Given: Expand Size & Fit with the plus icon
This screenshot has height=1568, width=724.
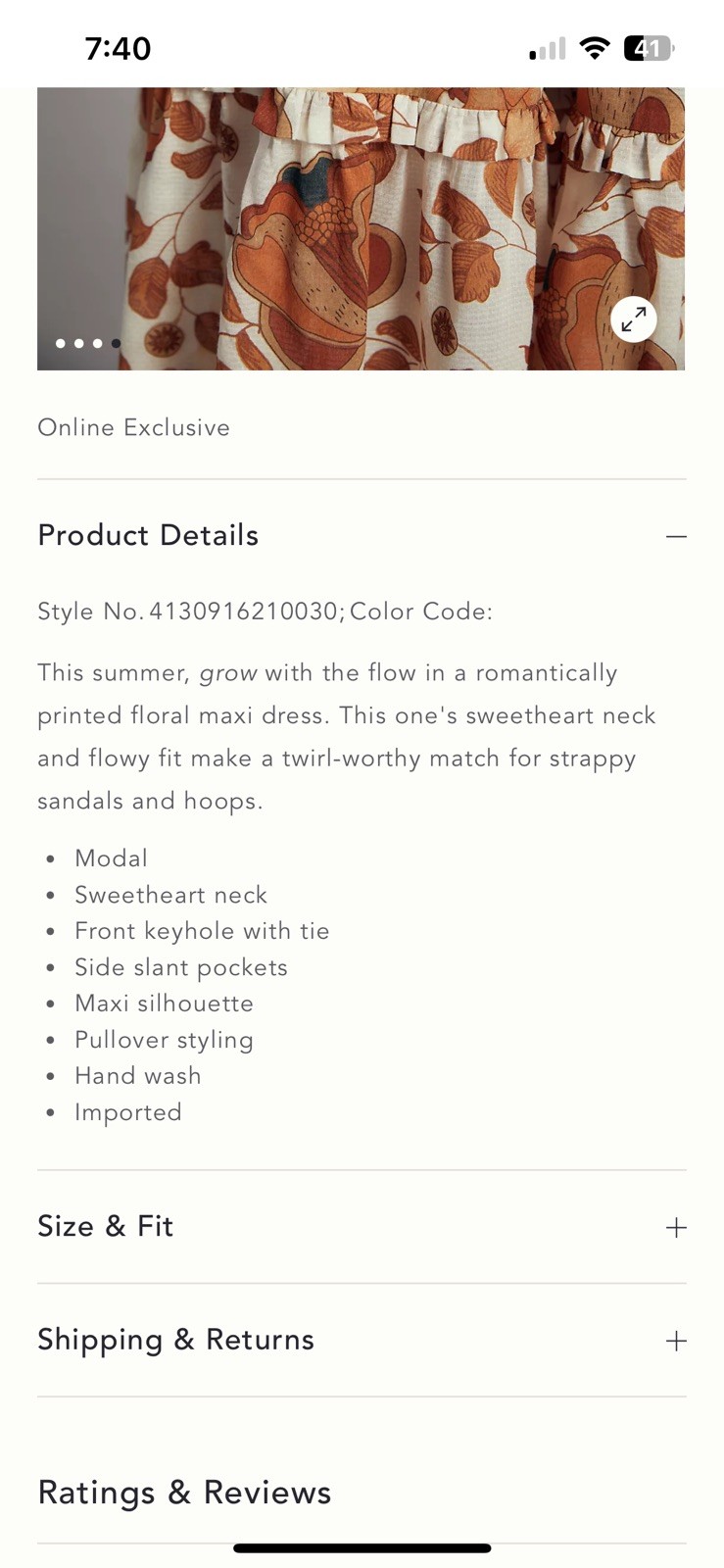Looking at the screenshot, I should coord(676,1227).
